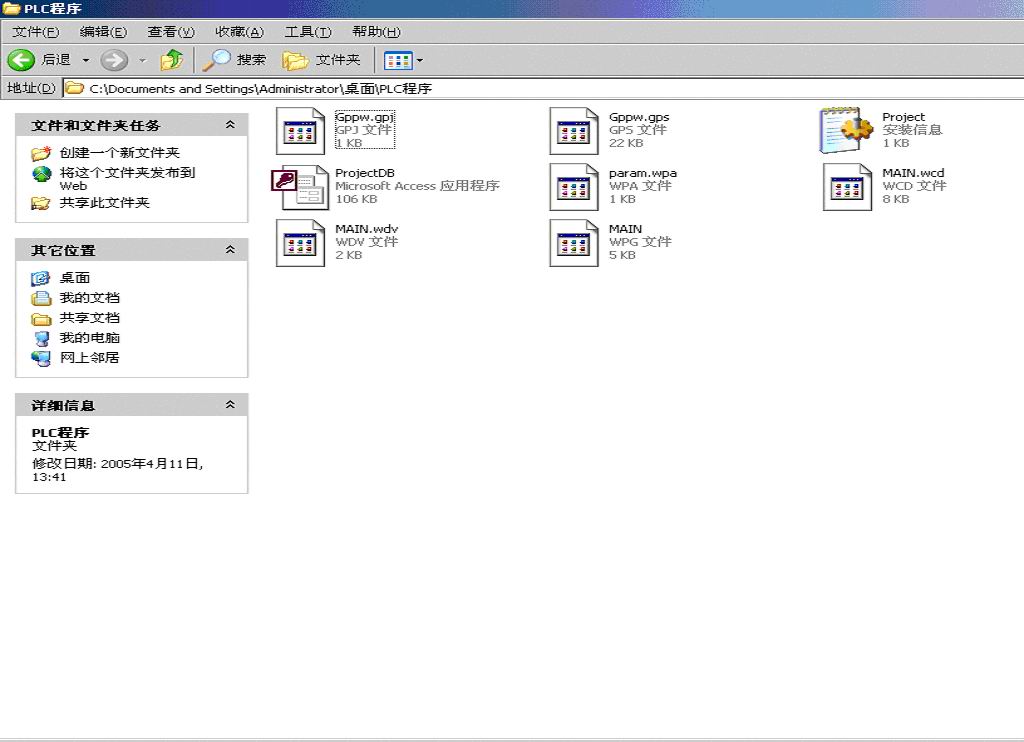Select the Gppw.gps file icon
This screenshot has height=742, width=1024.
pyautogui.click(x=574, y=131)
